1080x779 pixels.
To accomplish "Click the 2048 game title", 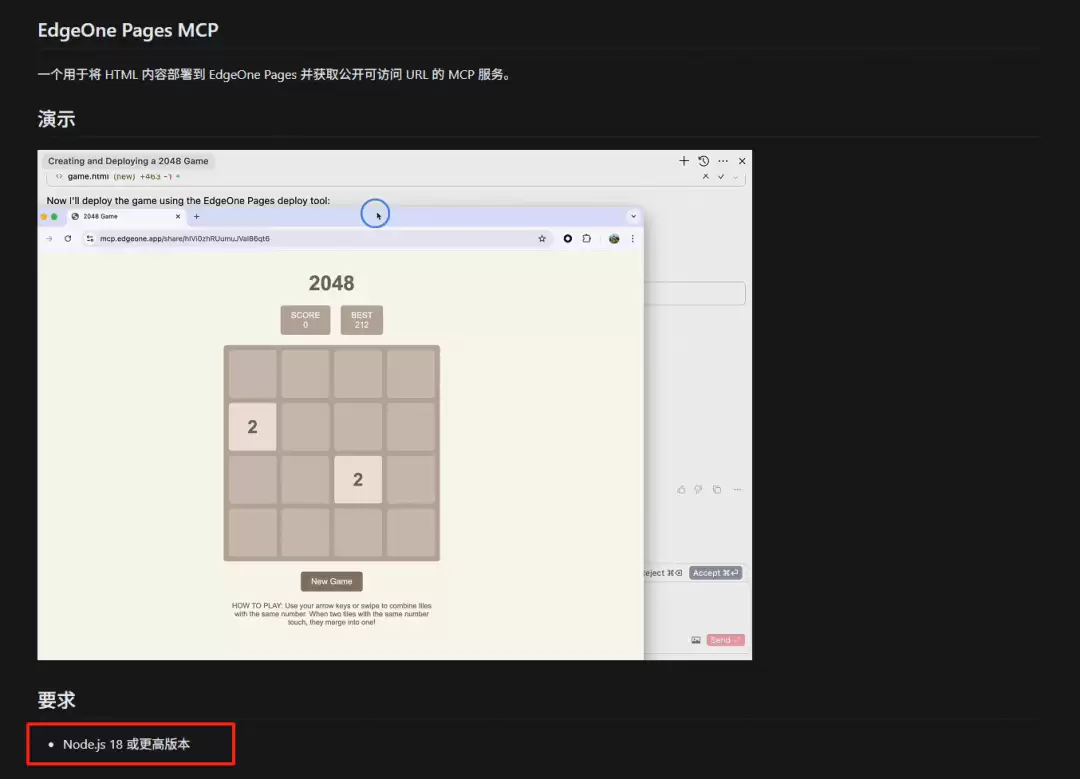I will coord(331,283).
